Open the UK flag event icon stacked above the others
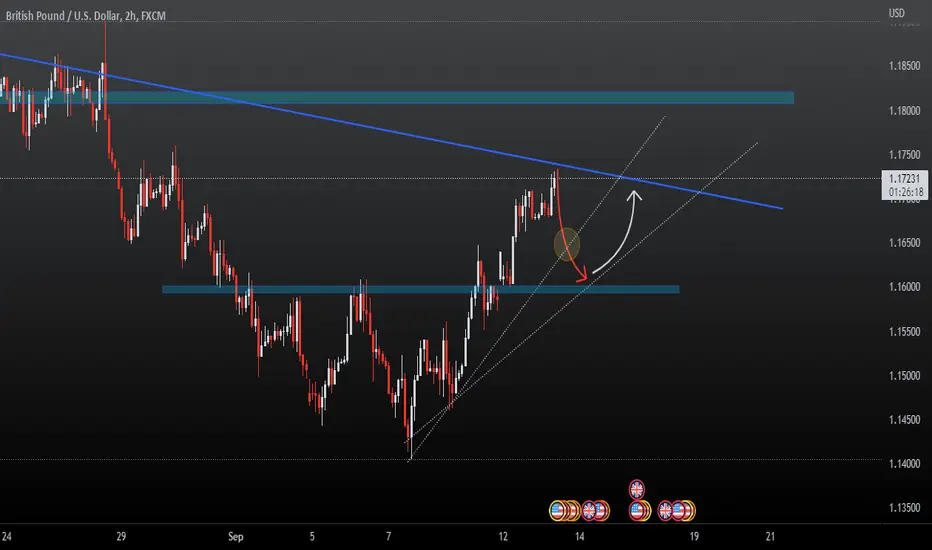Image resolution: width=932 pixels, height=550 pixels. tap(637, 489)
